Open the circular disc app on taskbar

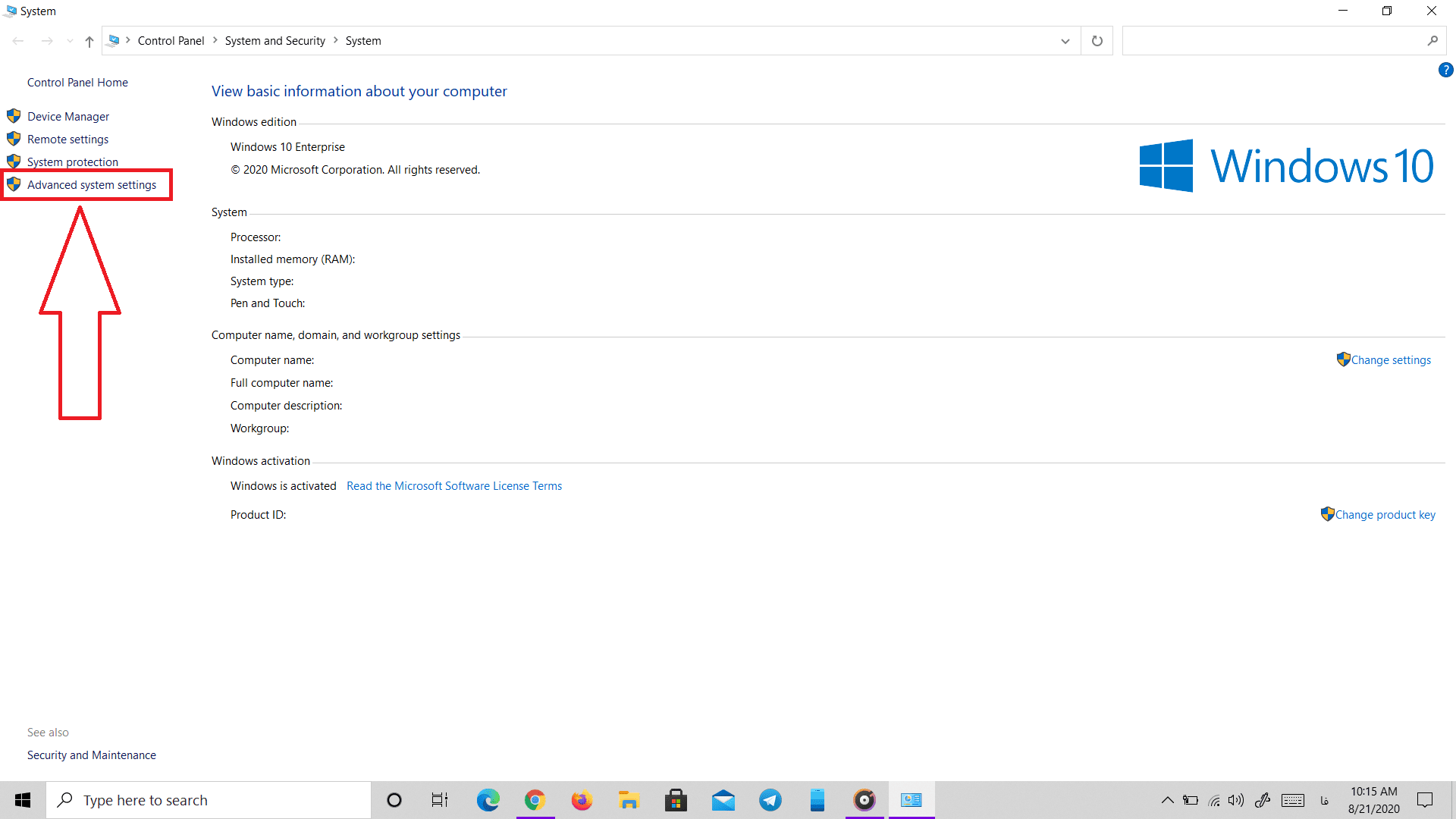pyautogui.click(x=864, y=800)
